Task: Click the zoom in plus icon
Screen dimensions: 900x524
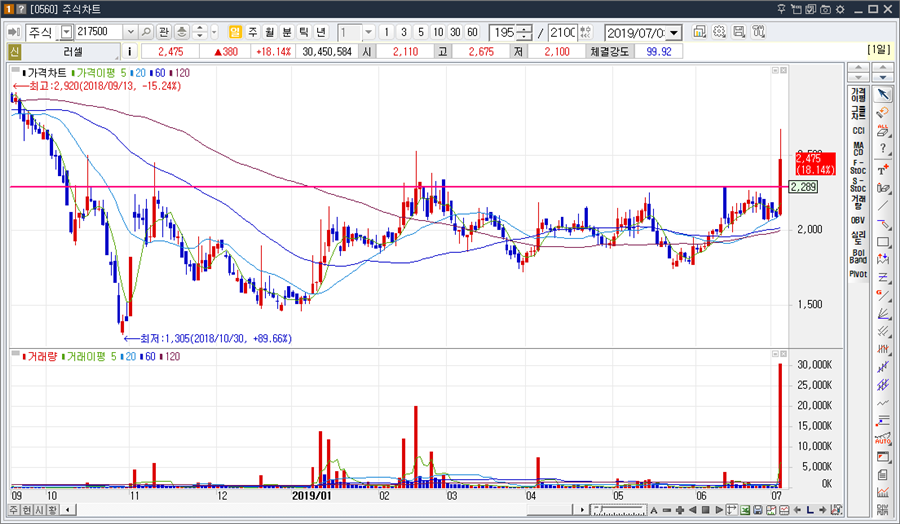Action: coord(680,510)
